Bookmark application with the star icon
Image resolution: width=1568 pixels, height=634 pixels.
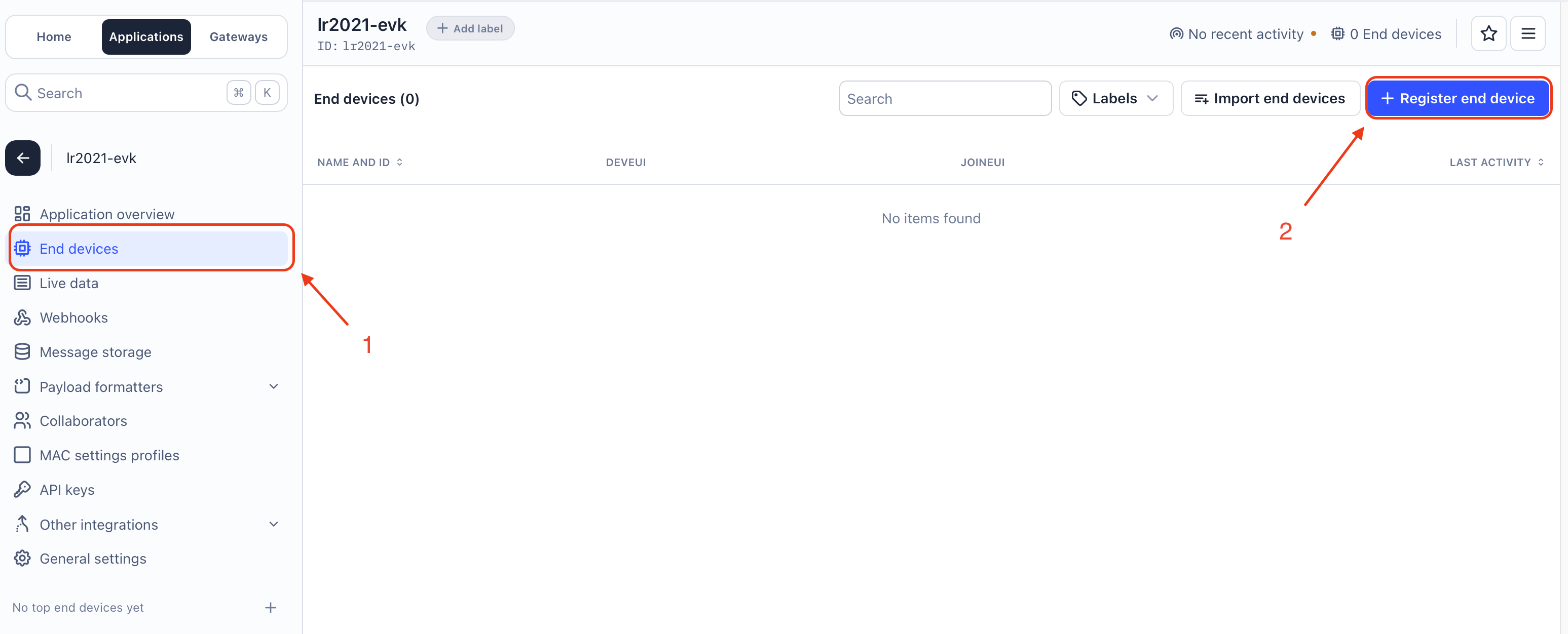[x=1488, y=33]
